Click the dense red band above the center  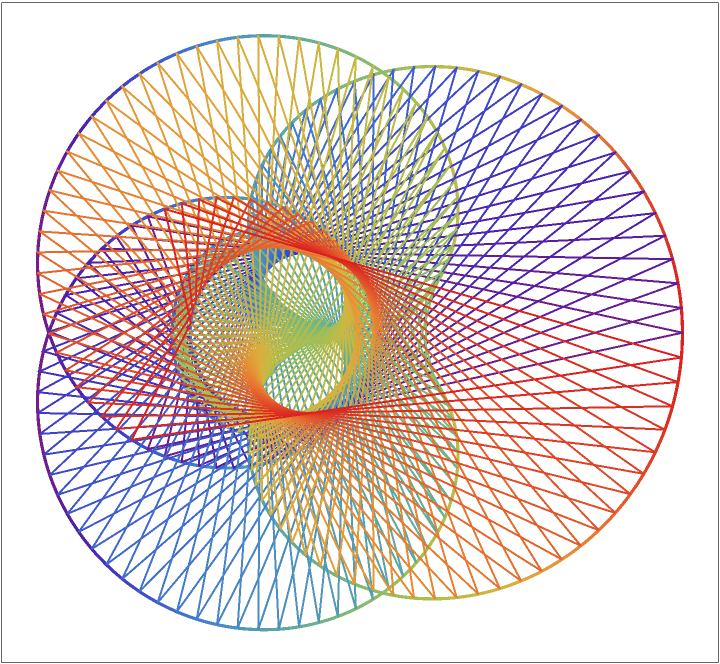(x=300, y=240)
